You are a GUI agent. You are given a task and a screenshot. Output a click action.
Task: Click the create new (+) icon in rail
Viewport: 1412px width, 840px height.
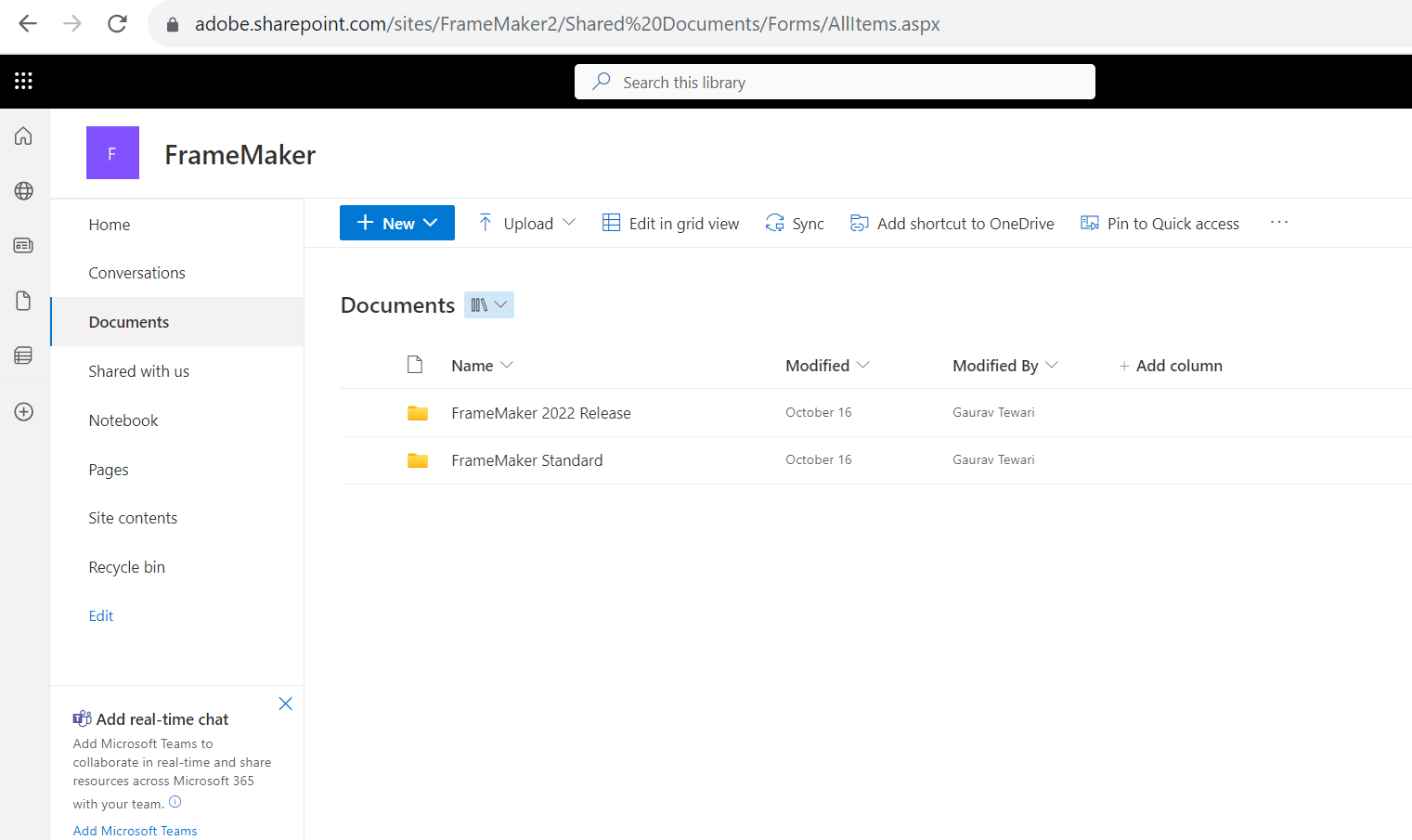[x=23, y=411]
